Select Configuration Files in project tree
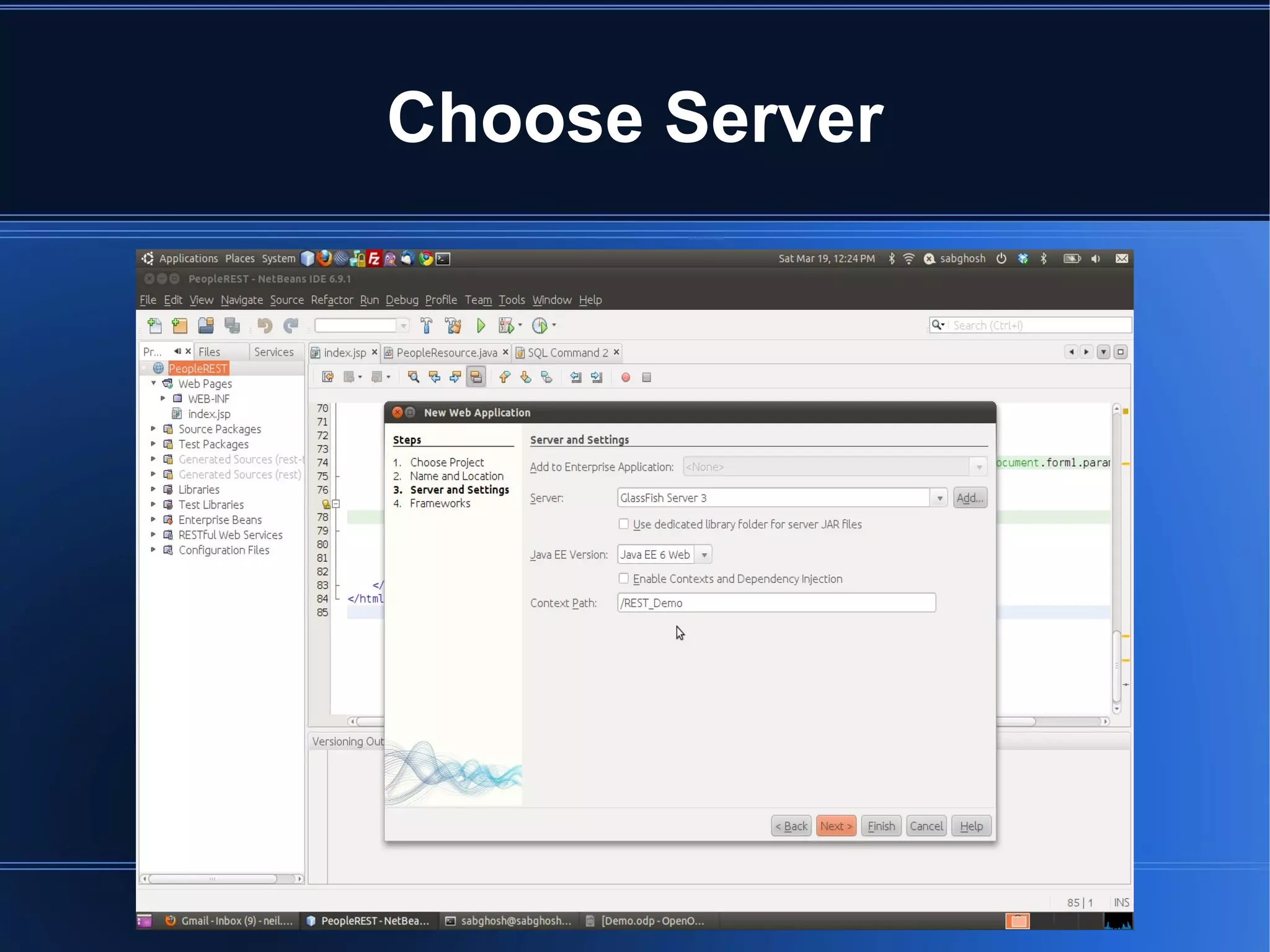This screenshot has width=1270, height=952. 223,549
